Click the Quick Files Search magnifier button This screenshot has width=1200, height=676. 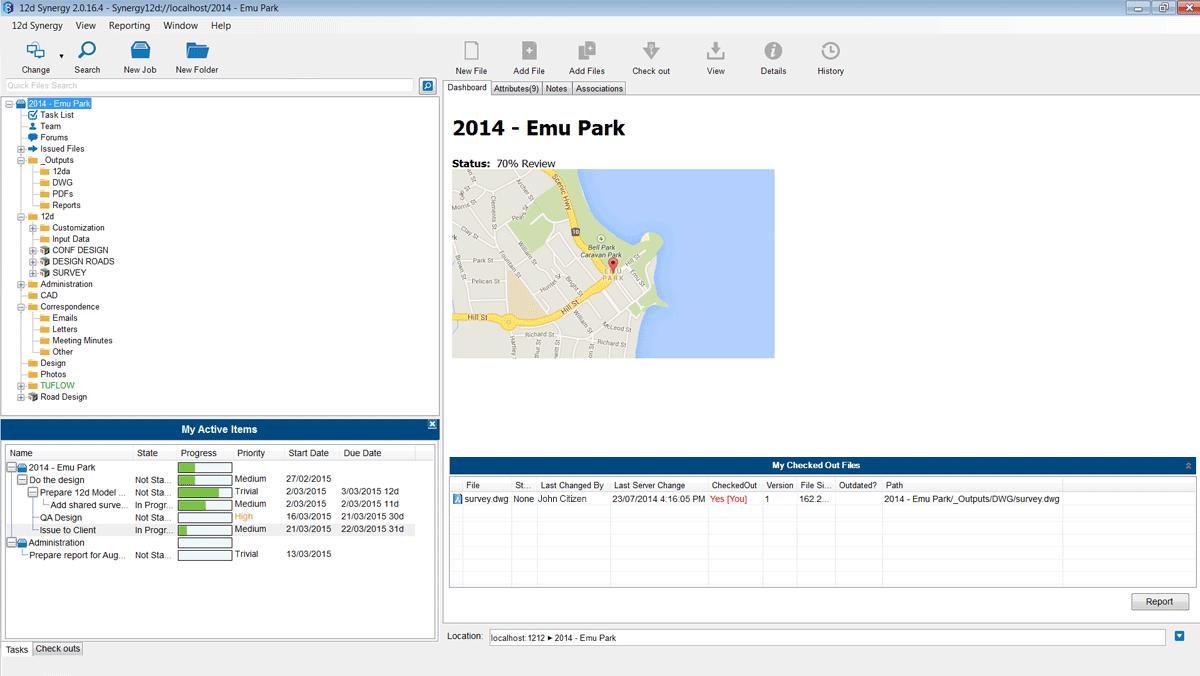point(427,86)
